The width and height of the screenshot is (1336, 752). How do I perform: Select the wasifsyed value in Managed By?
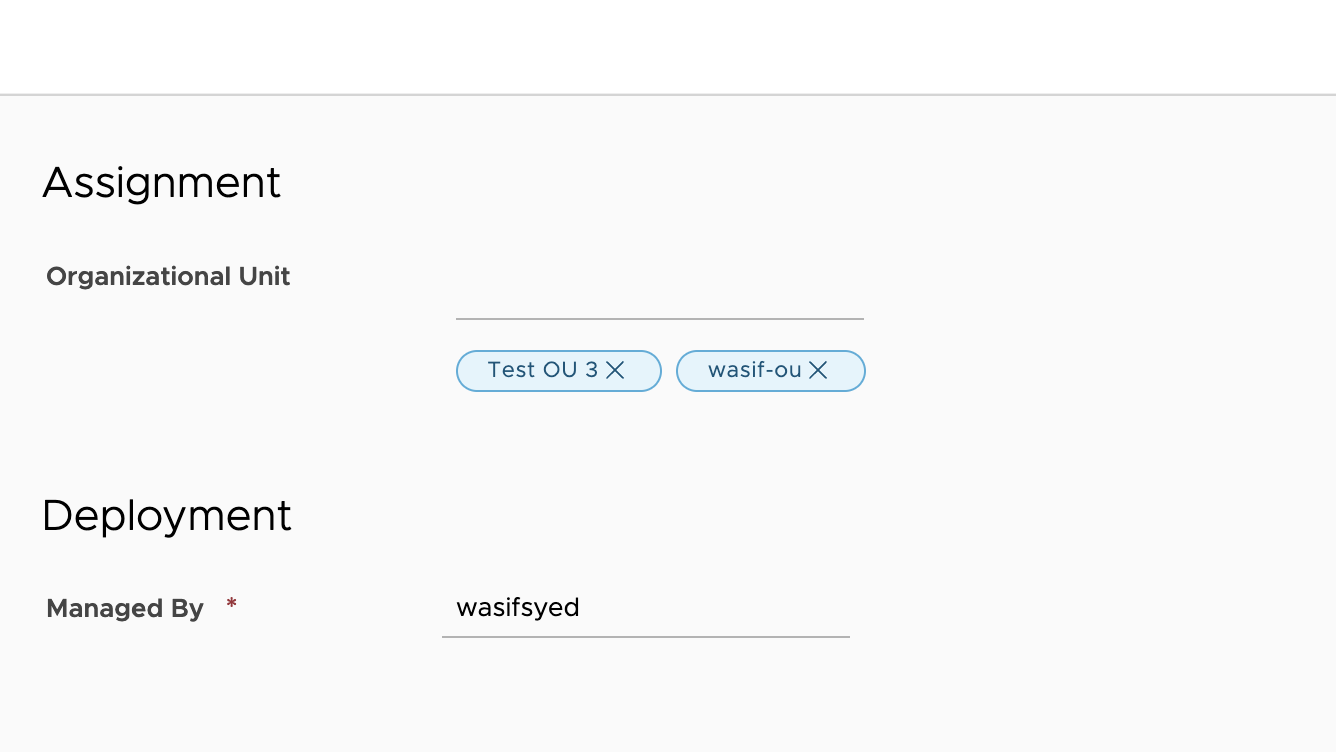(518, 607)
